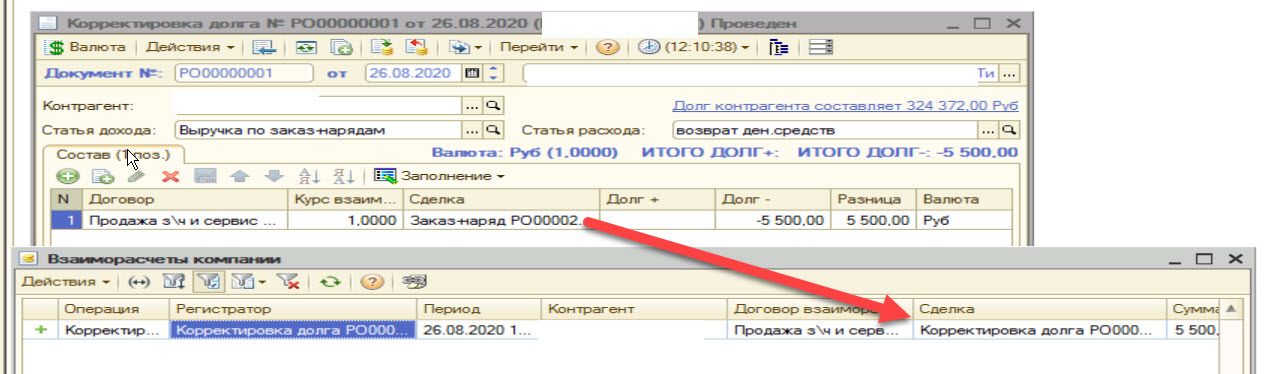Click the date field 26.08.2020
The height and width of the screenshot is (374, 1265).
click(x=413, y=73)
